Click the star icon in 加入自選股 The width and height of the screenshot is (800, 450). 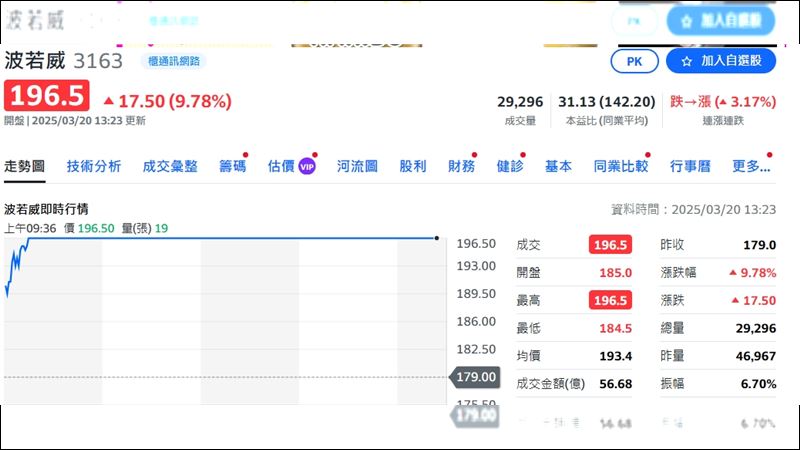(687, 61)
